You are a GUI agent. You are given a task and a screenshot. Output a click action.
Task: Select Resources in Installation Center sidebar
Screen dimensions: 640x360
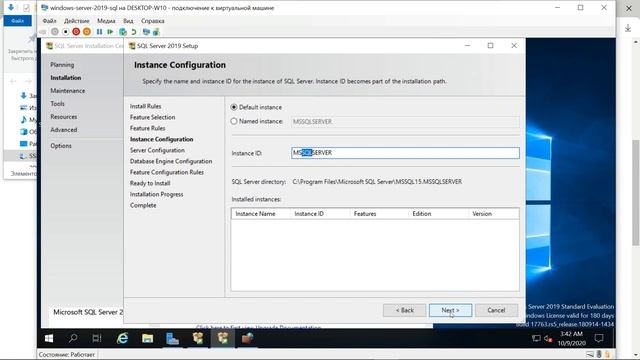[x=64, y=117]
